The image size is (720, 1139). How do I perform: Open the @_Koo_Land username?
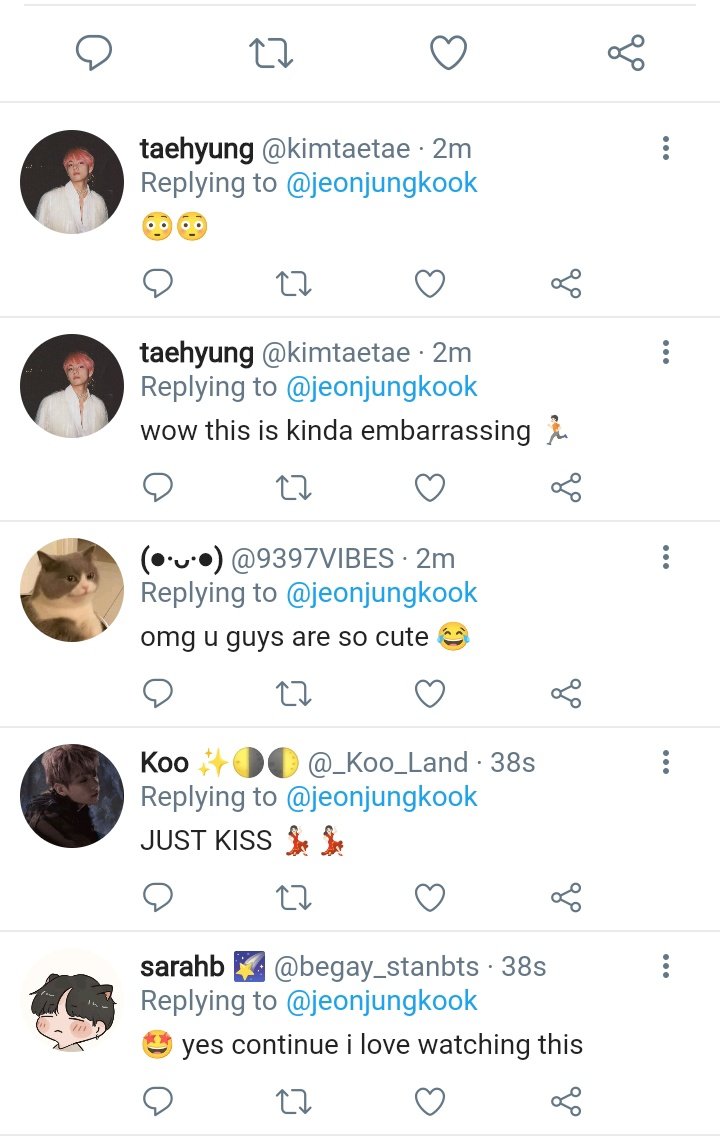click(x=388, y=763)
